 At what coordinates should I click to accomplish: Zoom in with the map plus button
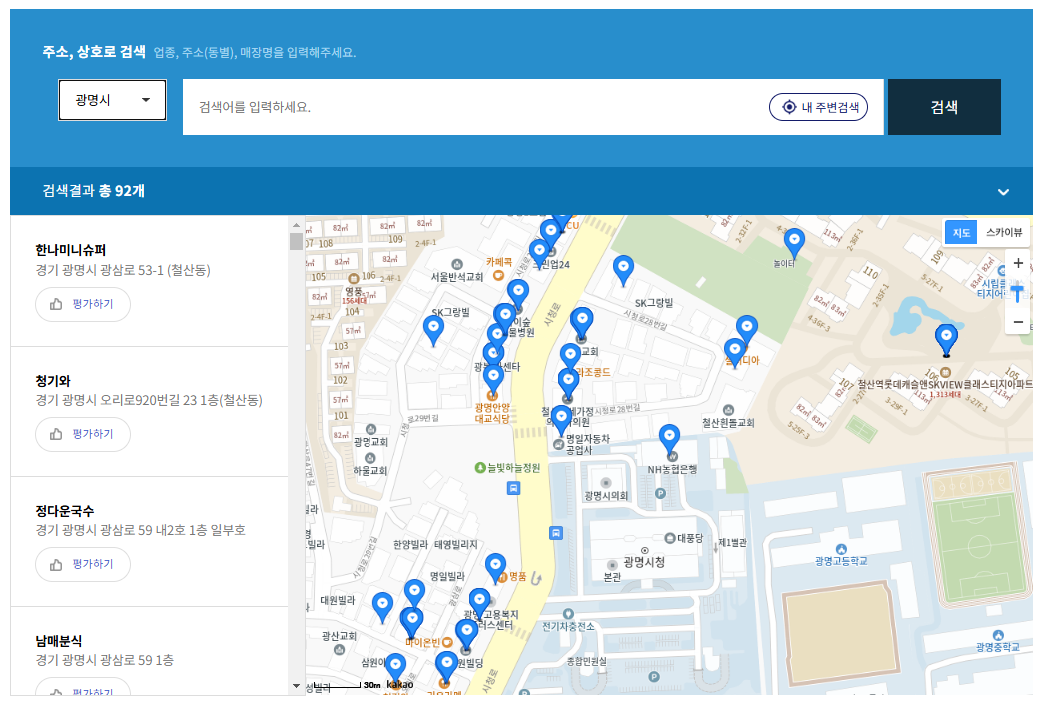coord(1018,263)
